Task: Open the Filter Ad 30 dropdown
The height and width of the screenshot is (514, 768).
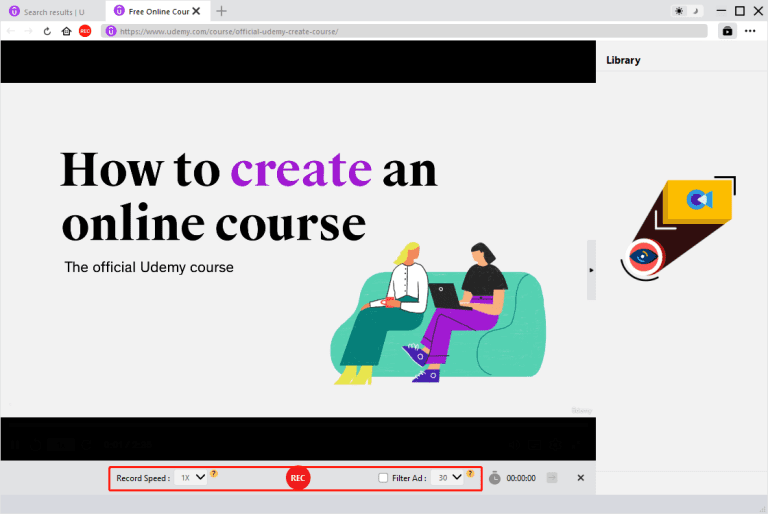Action: pos(448,478)
